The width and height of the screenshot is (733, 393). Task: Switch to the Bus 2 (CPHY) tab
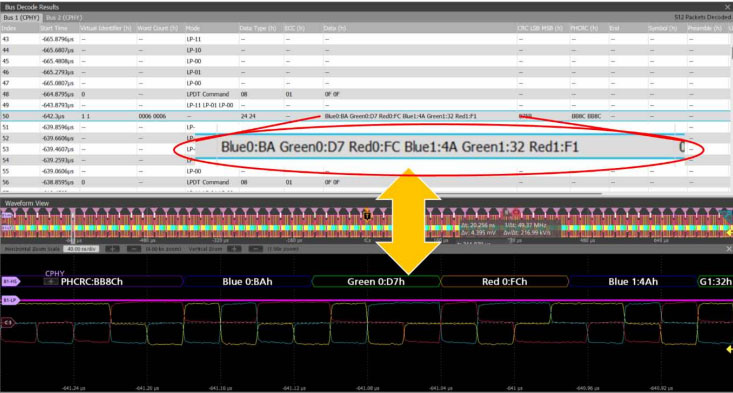[64, 18]
